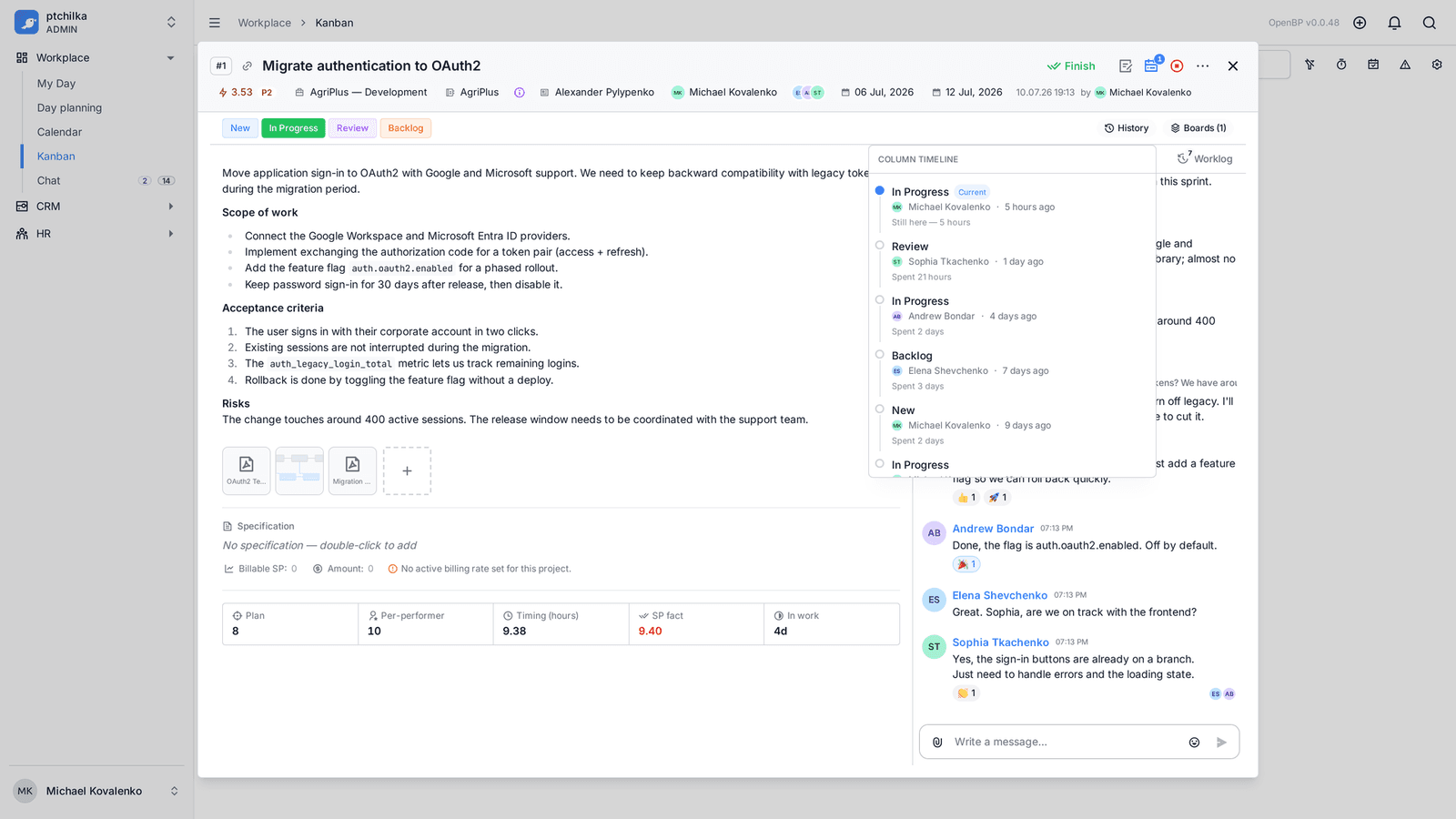Click the party reaction on Andrew's message

[x=966, y=565]
